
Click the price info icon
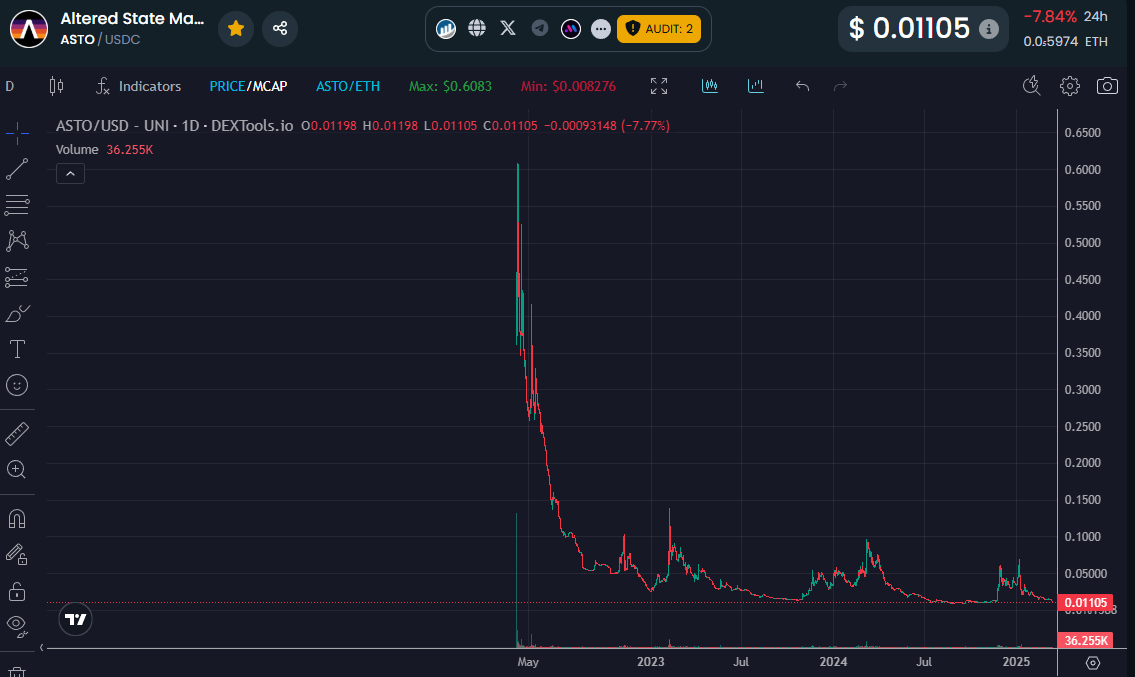[988, 29]
